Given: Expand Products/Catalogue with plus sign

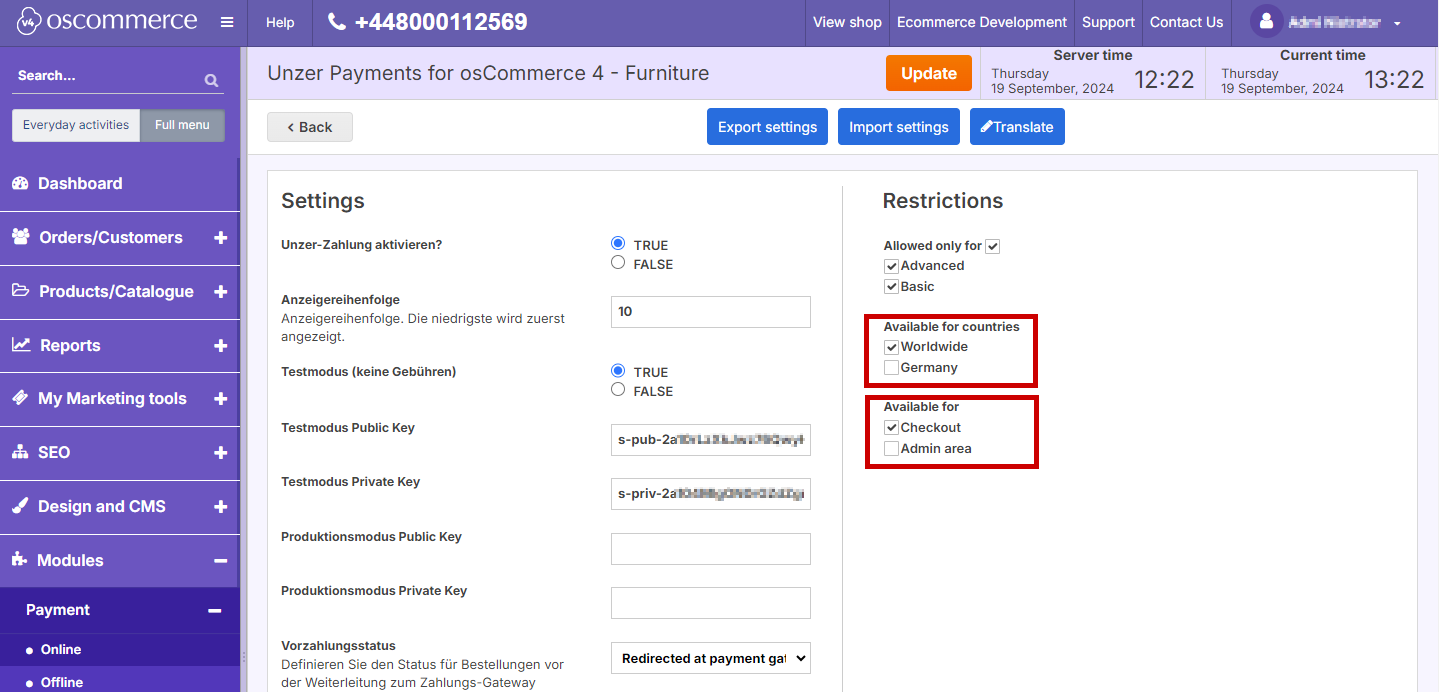Looking at the screenshot, I should tap(220, 292).
